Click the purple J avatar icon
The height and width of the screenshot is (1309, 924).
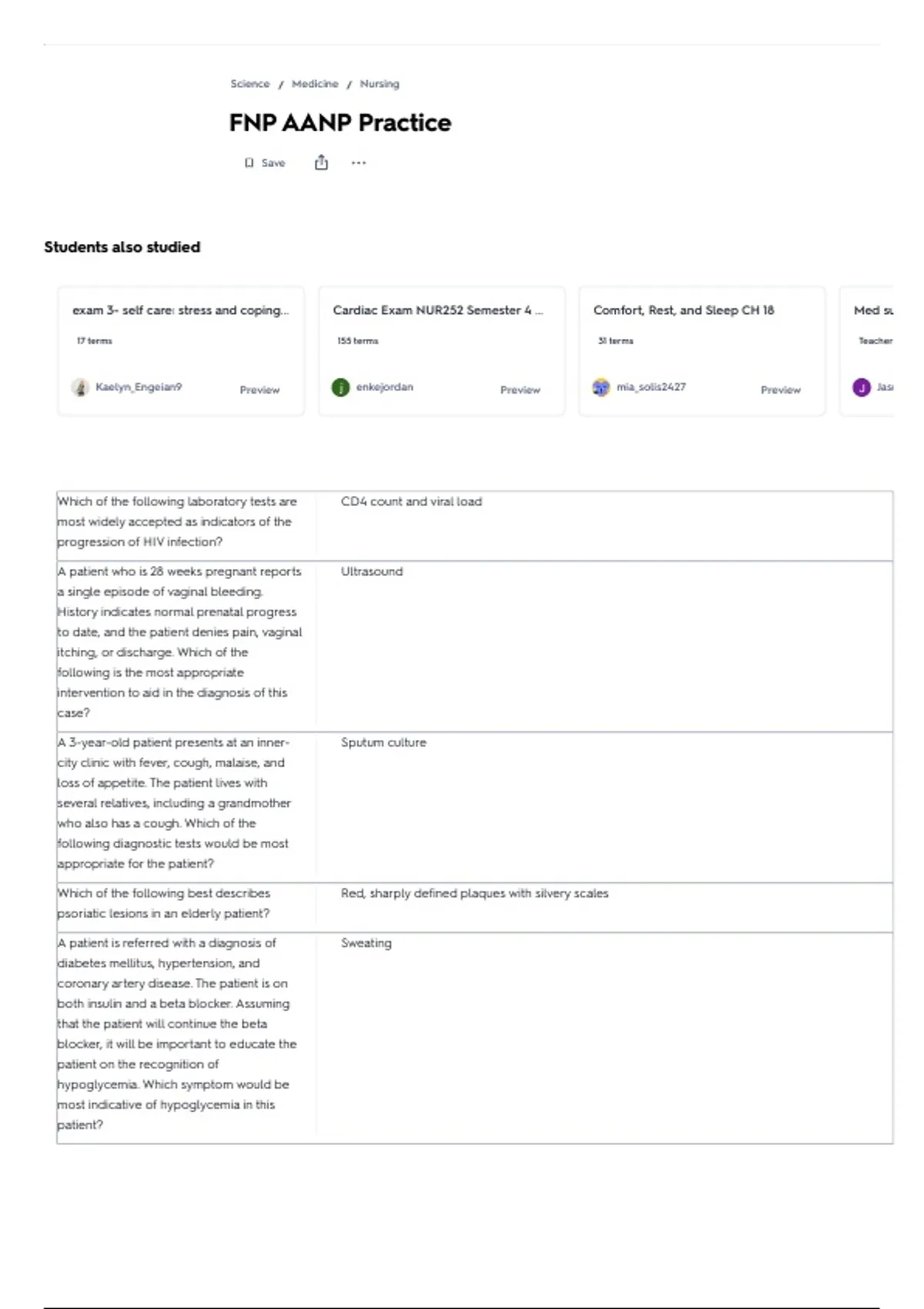(862, 387)
